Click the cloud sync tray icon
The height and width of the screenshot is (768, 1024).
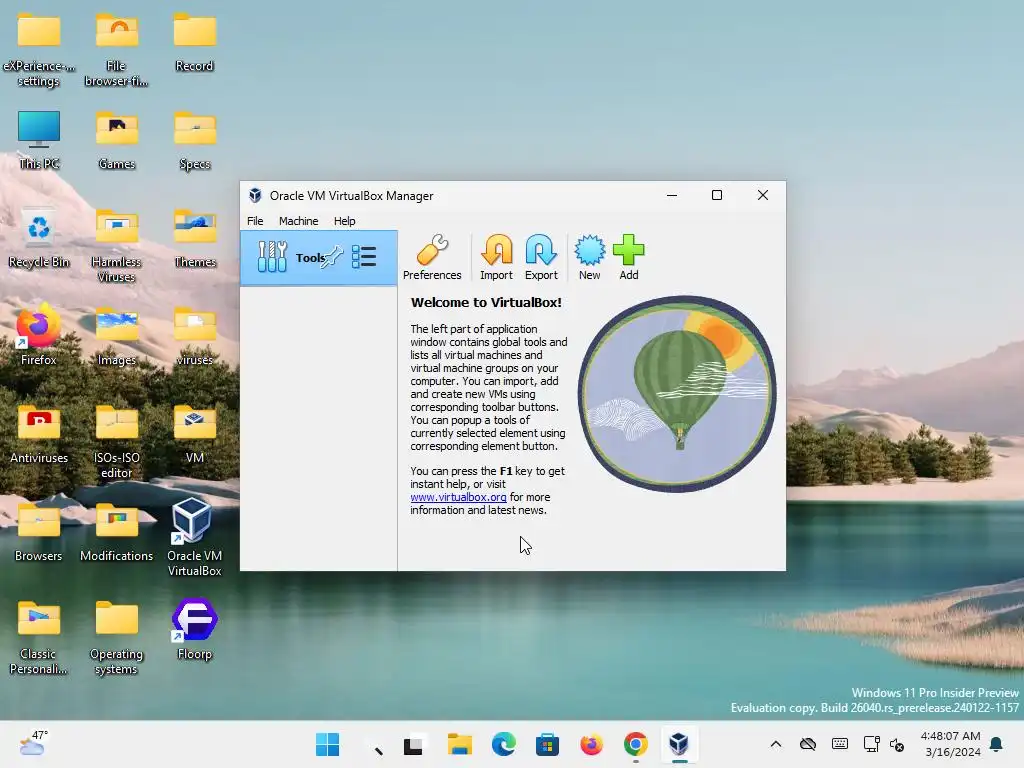click(808, 744)
